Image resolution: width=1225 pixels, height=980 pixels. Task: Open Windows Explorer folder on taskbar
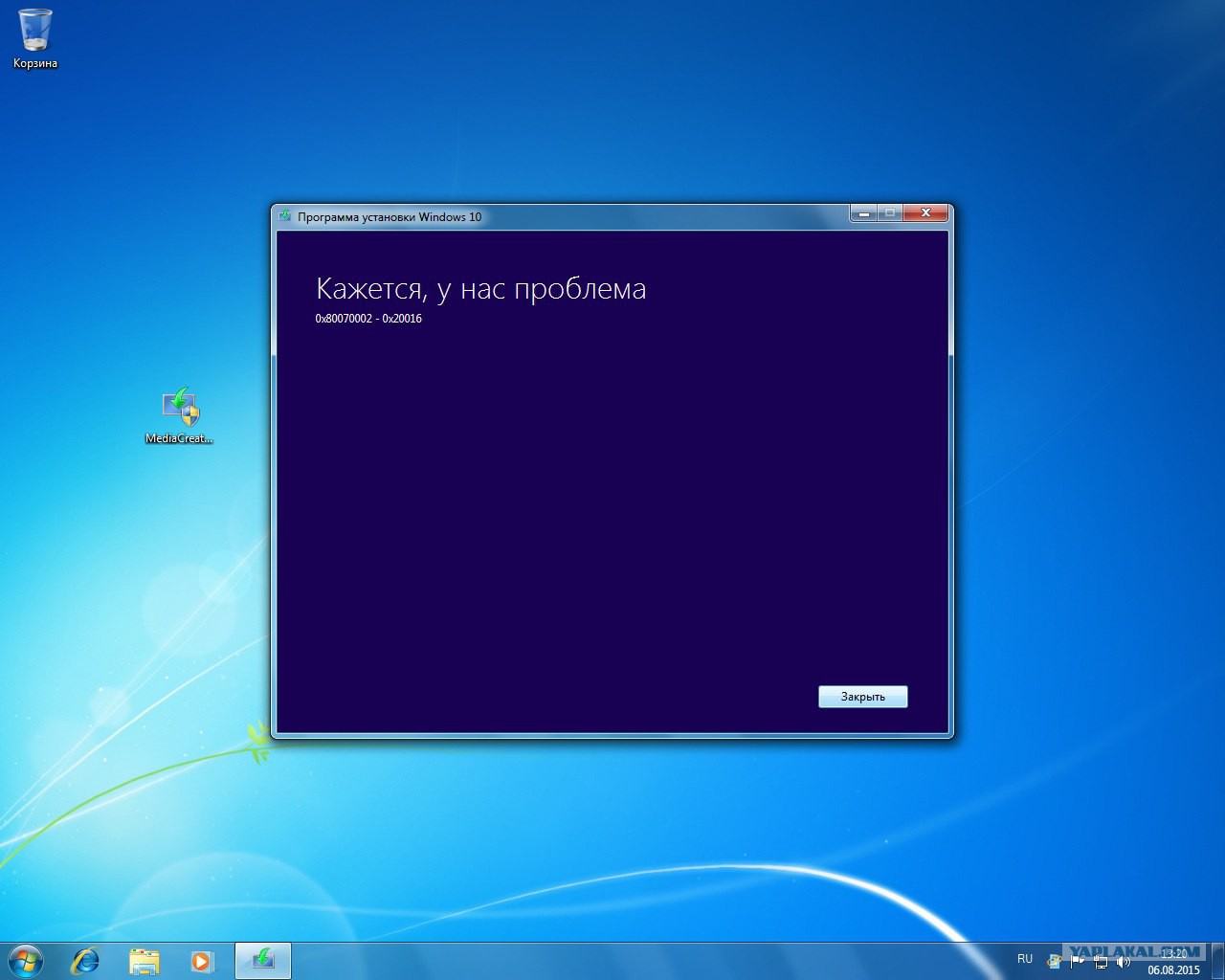145,961
